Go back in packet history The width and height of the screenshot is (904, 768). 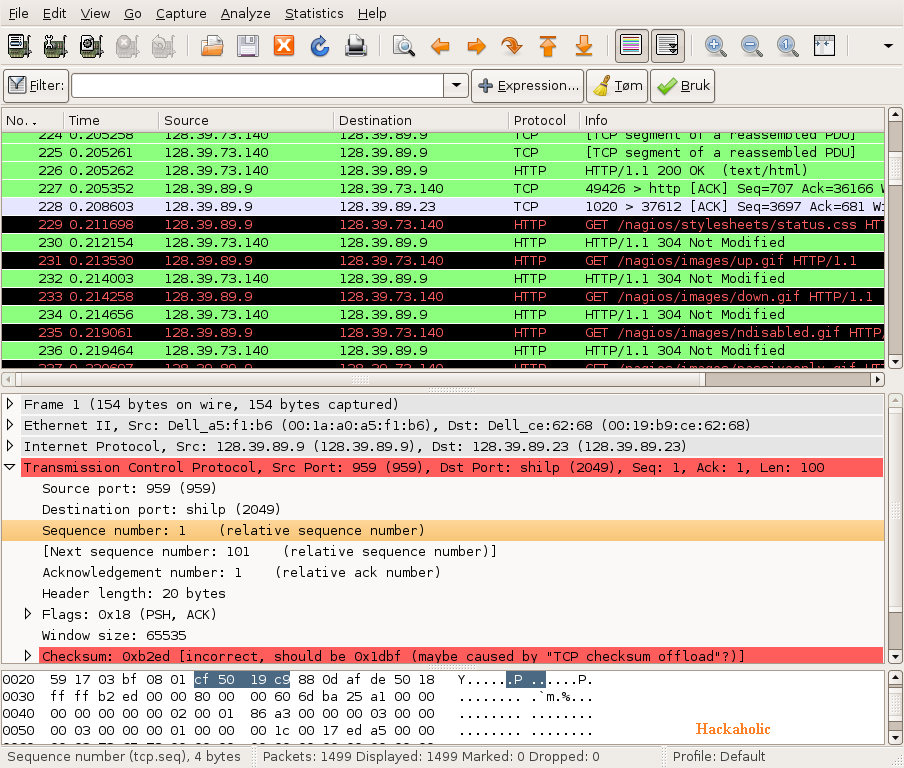pos(440,46)
